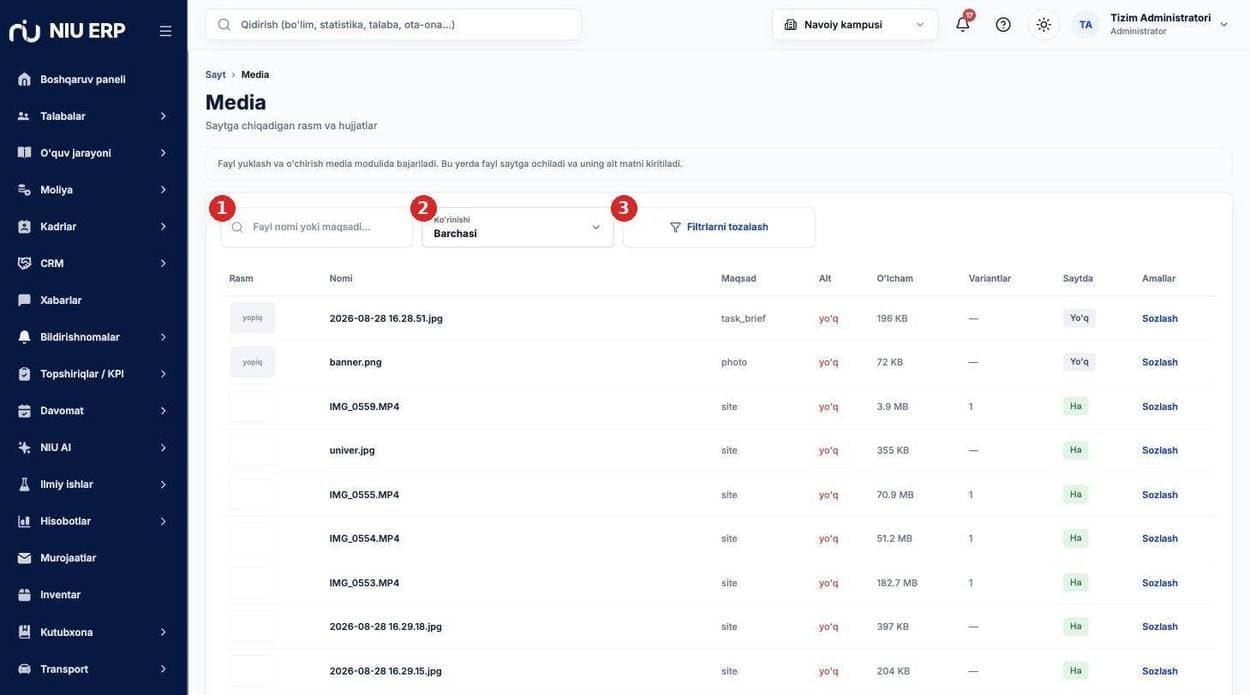Click the CRM sidebar icon

pyautogui.click(x=24, y=263)
